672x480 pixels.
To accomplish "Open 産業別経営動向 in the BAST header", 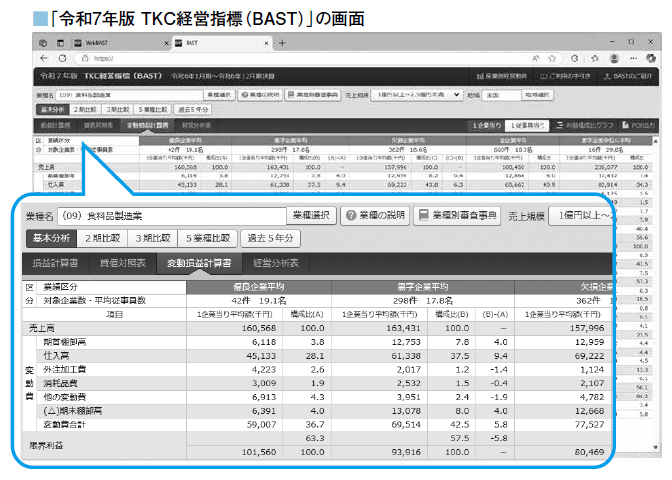I will tap(501, 76).
